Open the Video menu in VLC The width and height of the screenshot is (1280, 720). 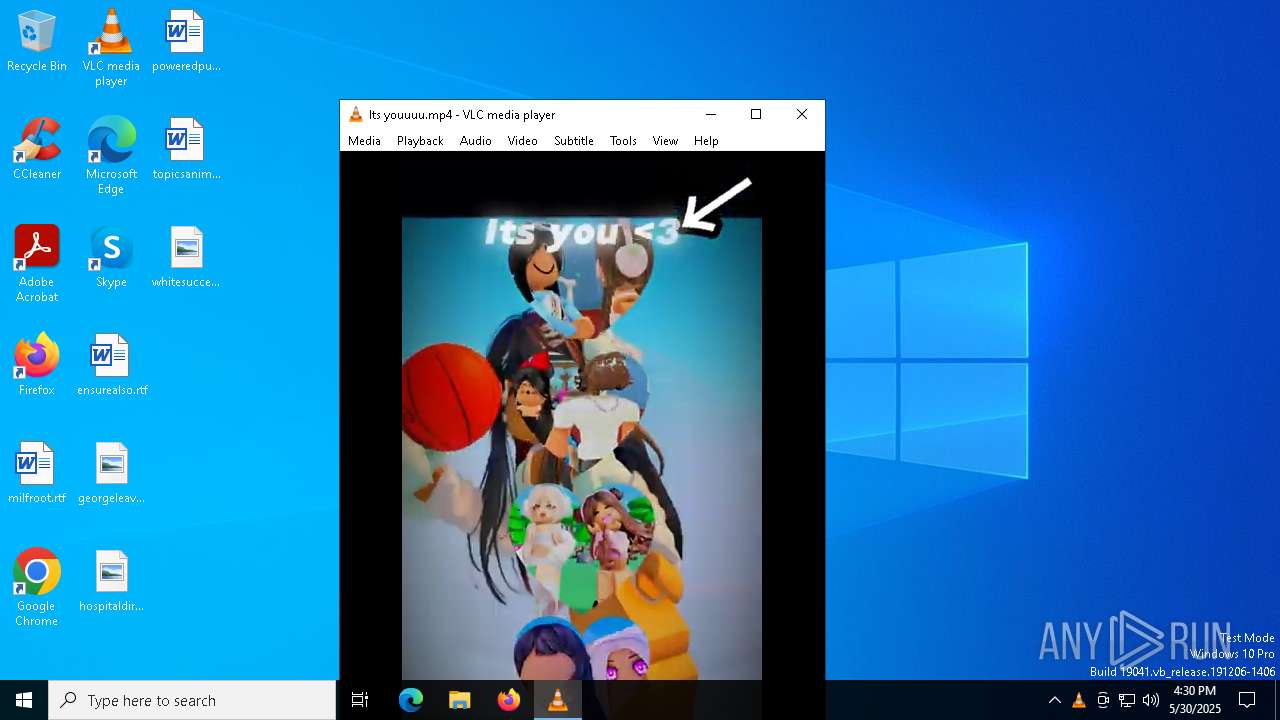click(522, 141)
